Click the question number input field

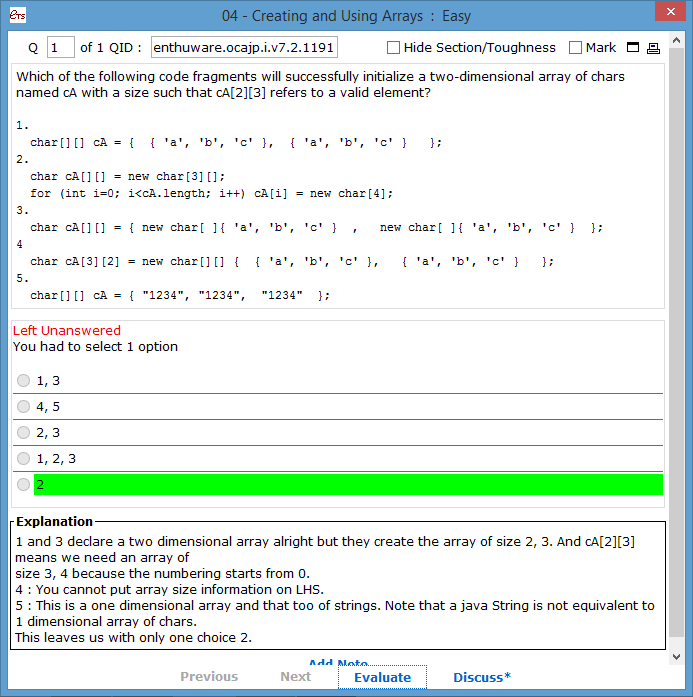61,48
